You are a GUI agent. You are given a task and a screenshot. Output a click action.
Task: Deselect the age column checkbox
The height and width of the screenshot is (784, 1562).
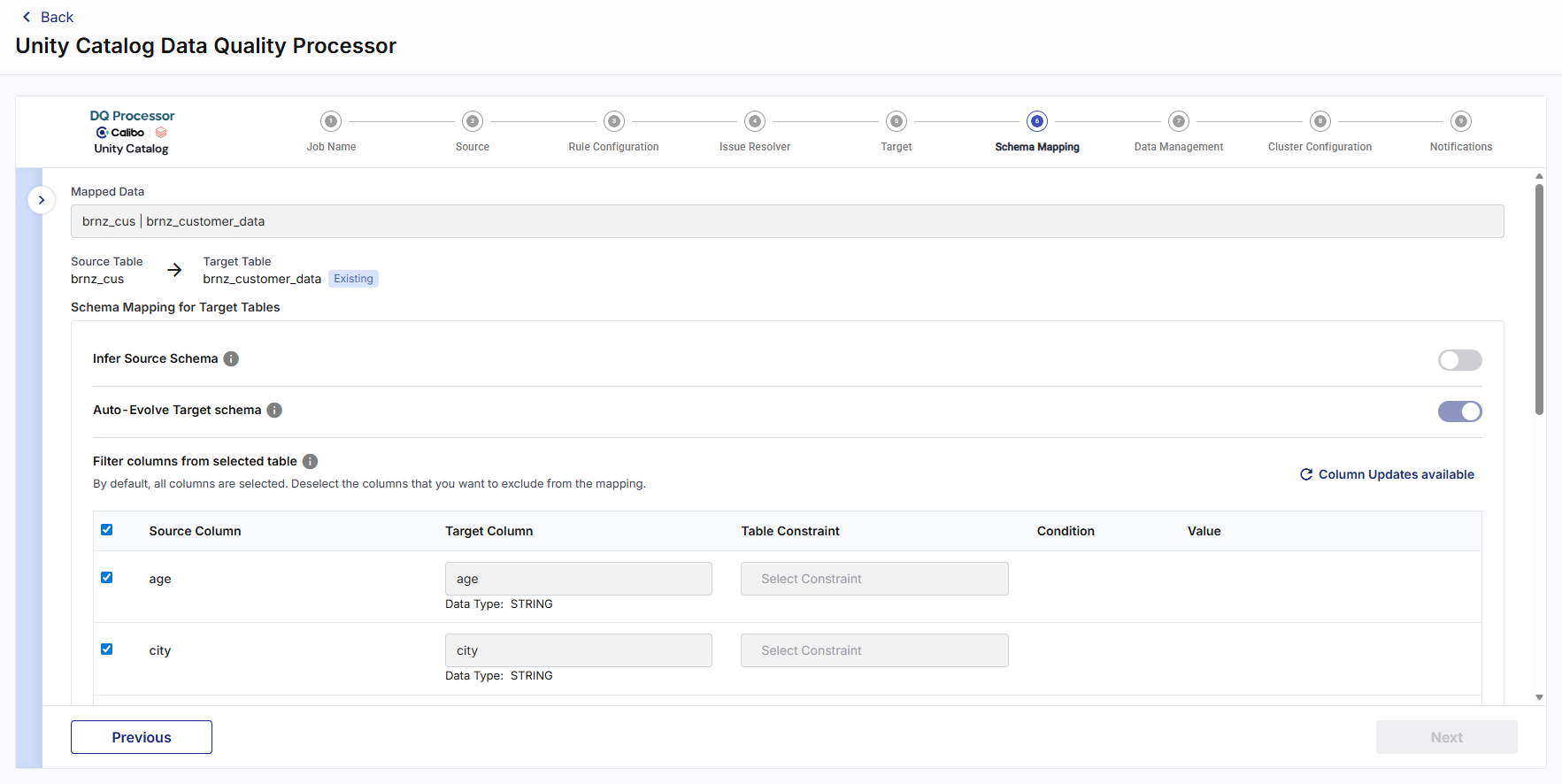click(107, 578)
